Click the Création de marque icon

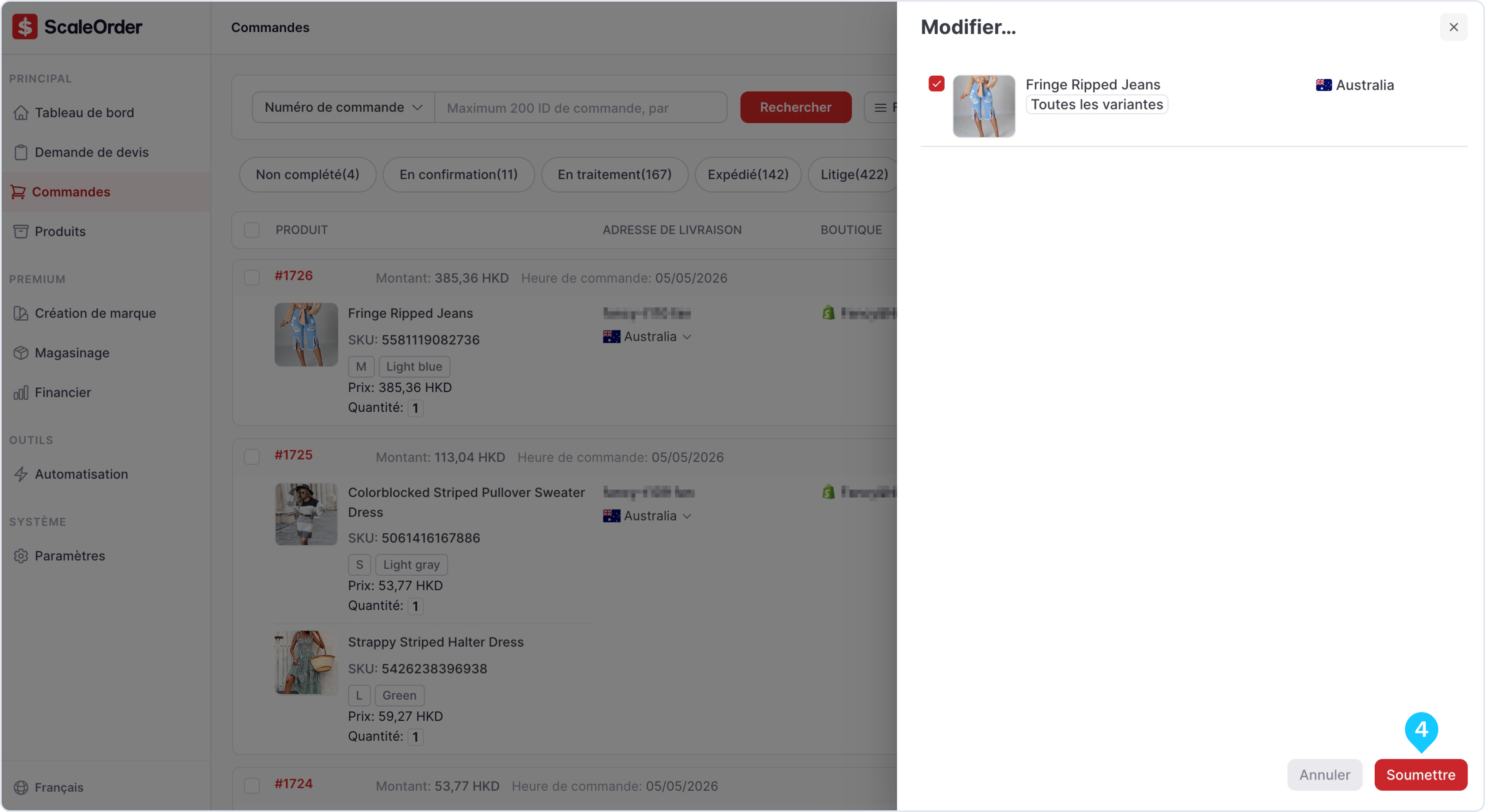[21, 313]
